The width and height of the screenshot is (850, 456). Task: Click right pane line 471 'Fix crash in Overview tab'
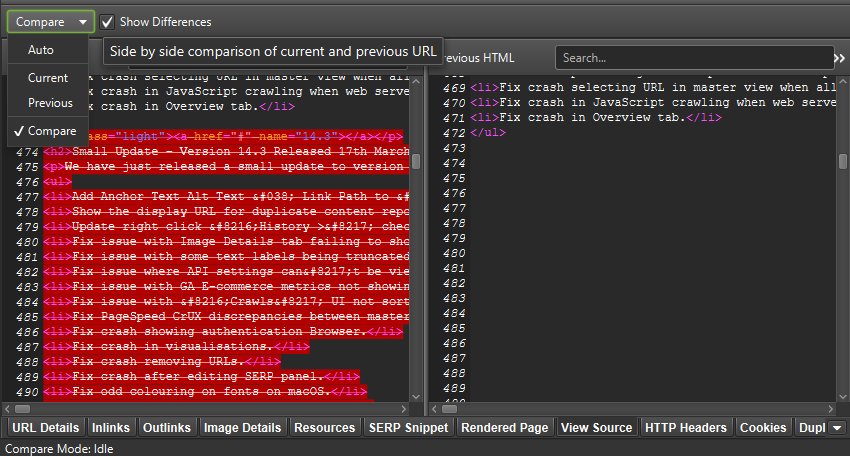tap(596, 117)
